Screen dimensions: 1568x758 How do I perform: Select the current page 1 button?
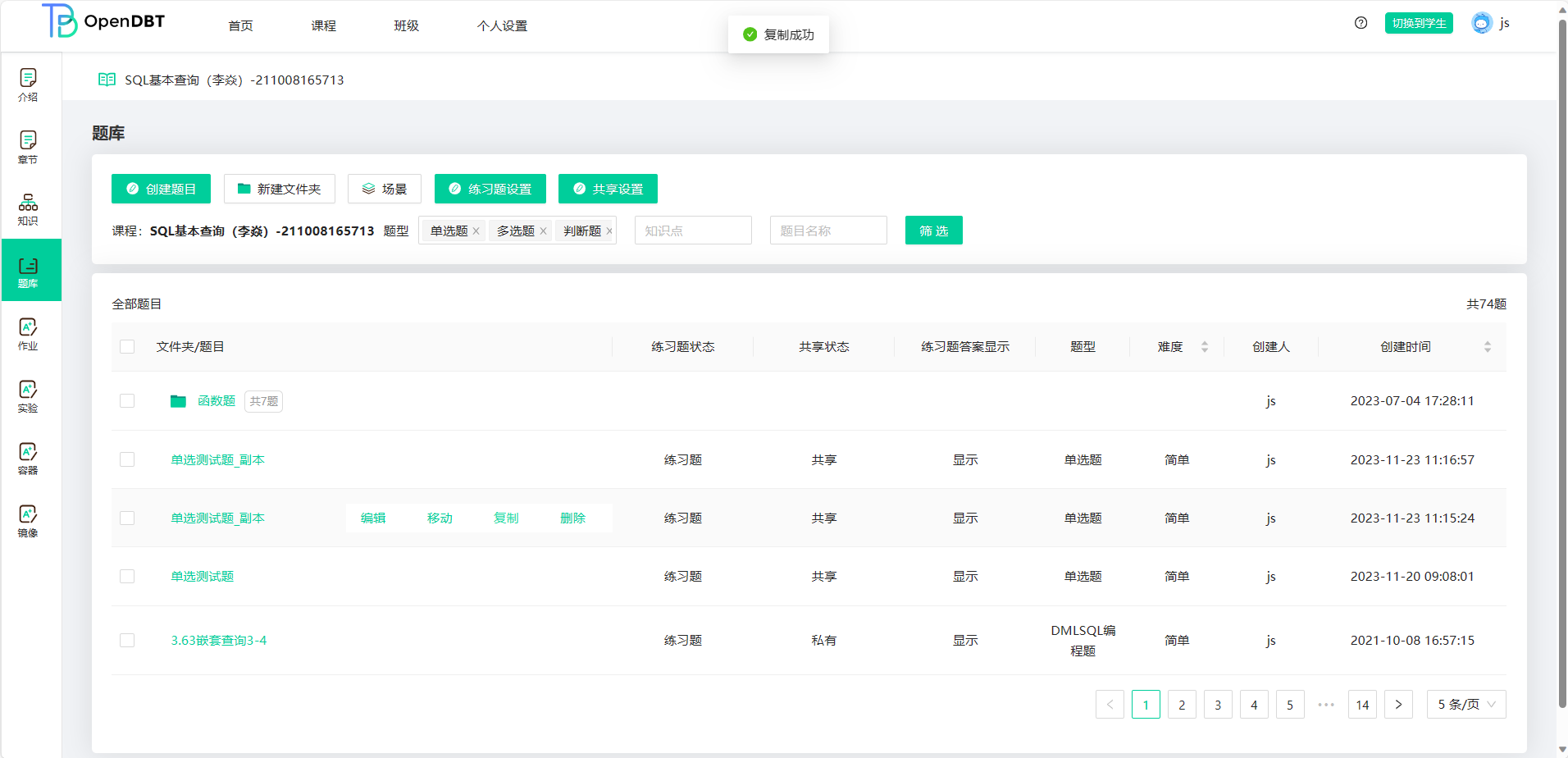tap(1146, 705)
